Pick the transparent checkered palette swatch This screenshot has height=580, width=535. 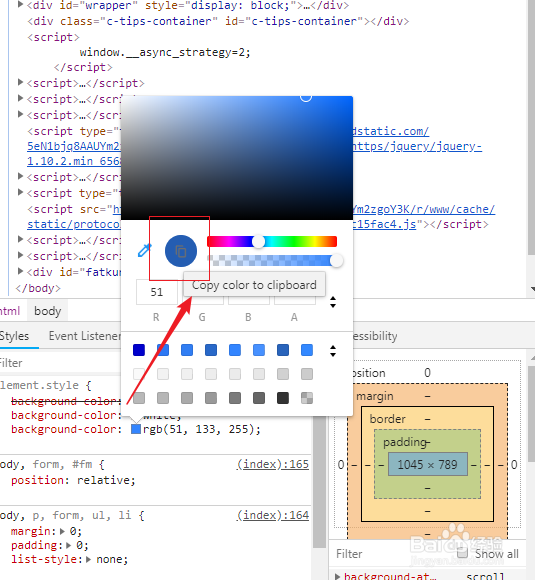point(307,398)
